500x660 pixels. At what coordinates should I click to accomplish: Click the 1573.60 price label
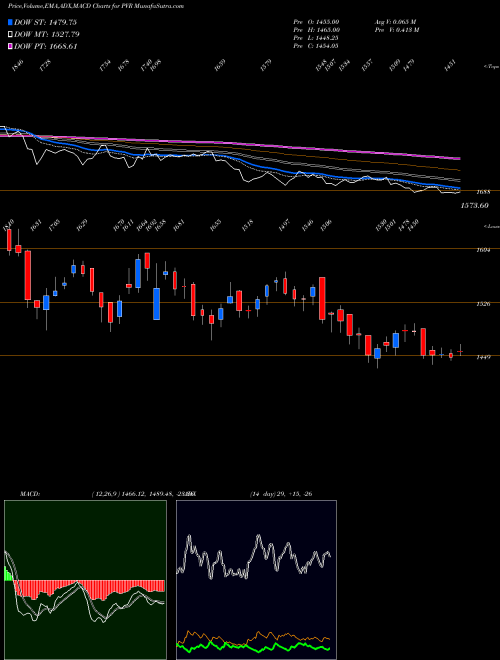point(474,205)
